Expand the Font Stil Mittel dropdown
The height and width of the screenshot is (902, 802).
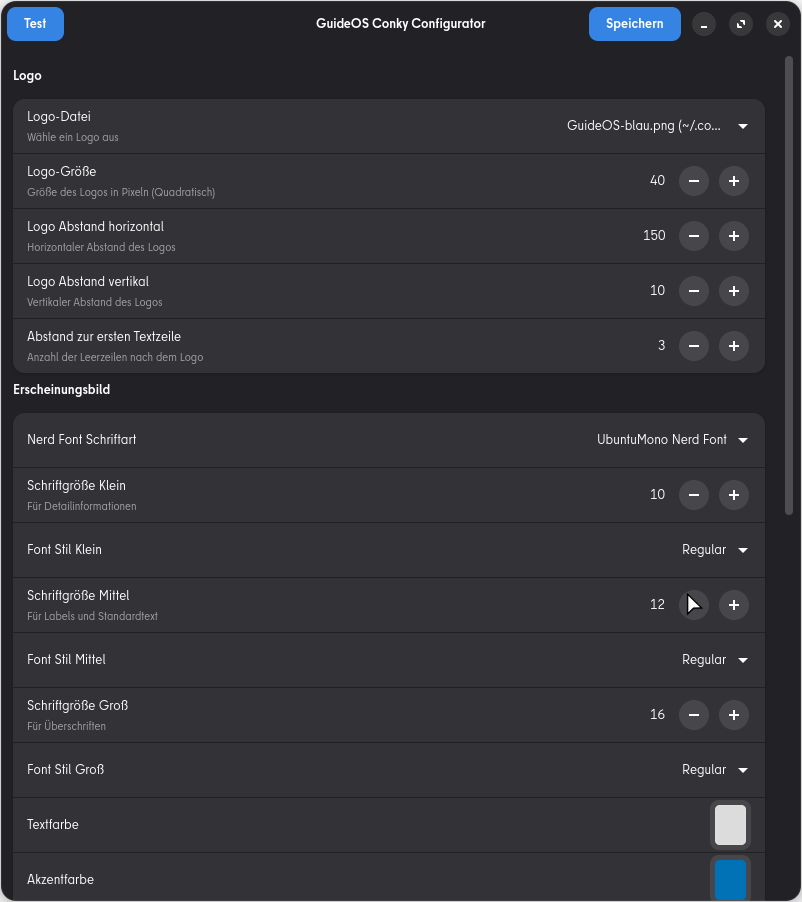point(715,660)
